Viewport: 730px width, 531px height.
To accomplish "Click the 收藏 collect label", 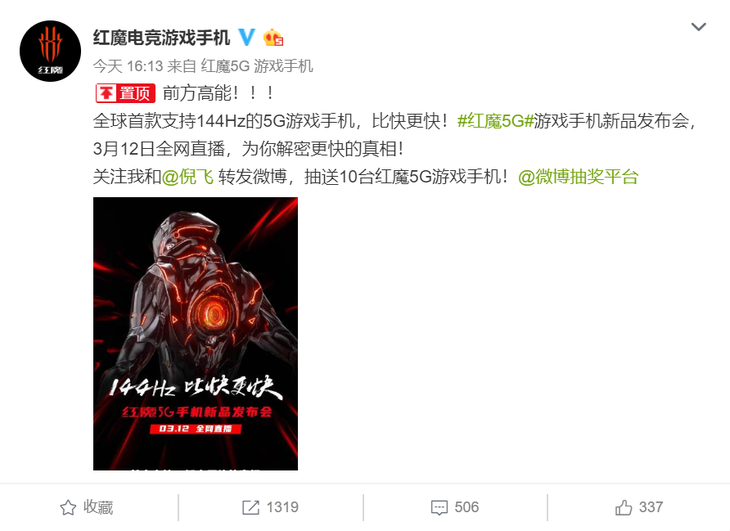I will 98,507.
